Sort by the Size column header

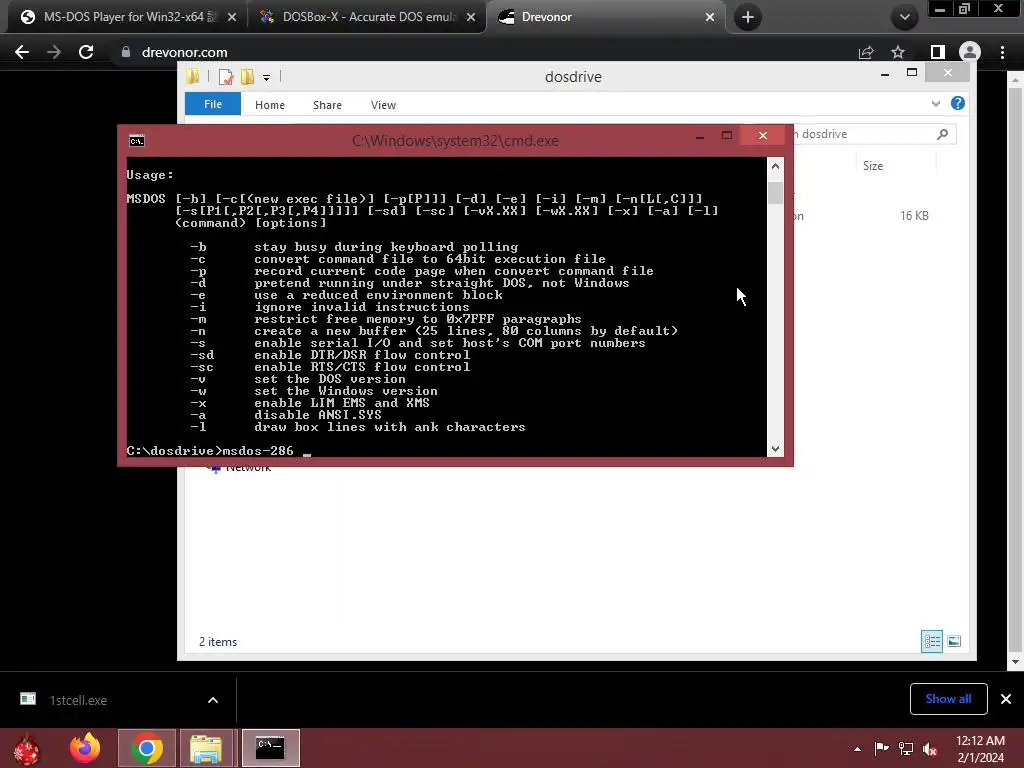(x=873, y=166)
